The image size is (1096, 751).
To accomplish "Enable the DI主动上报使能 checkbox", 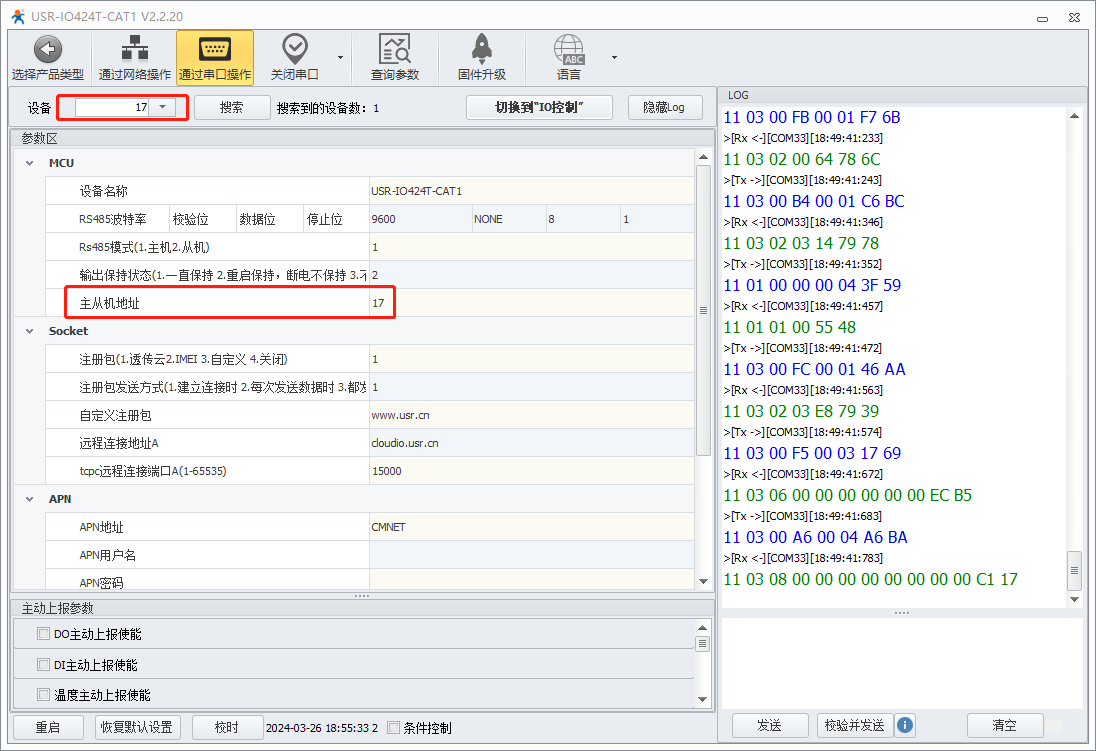I will [43, 664].
